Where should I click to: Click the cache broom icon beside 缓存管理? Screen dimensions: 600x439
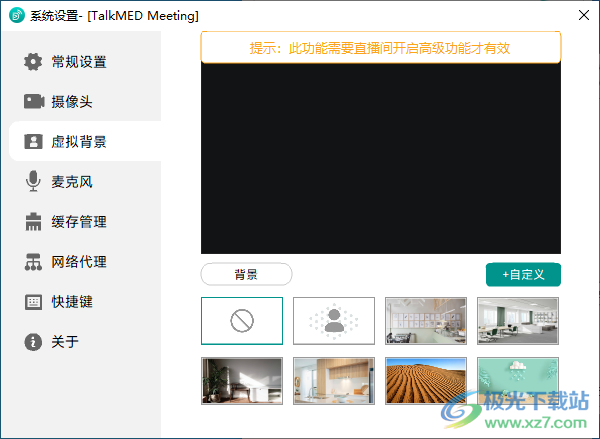[33, 222]
